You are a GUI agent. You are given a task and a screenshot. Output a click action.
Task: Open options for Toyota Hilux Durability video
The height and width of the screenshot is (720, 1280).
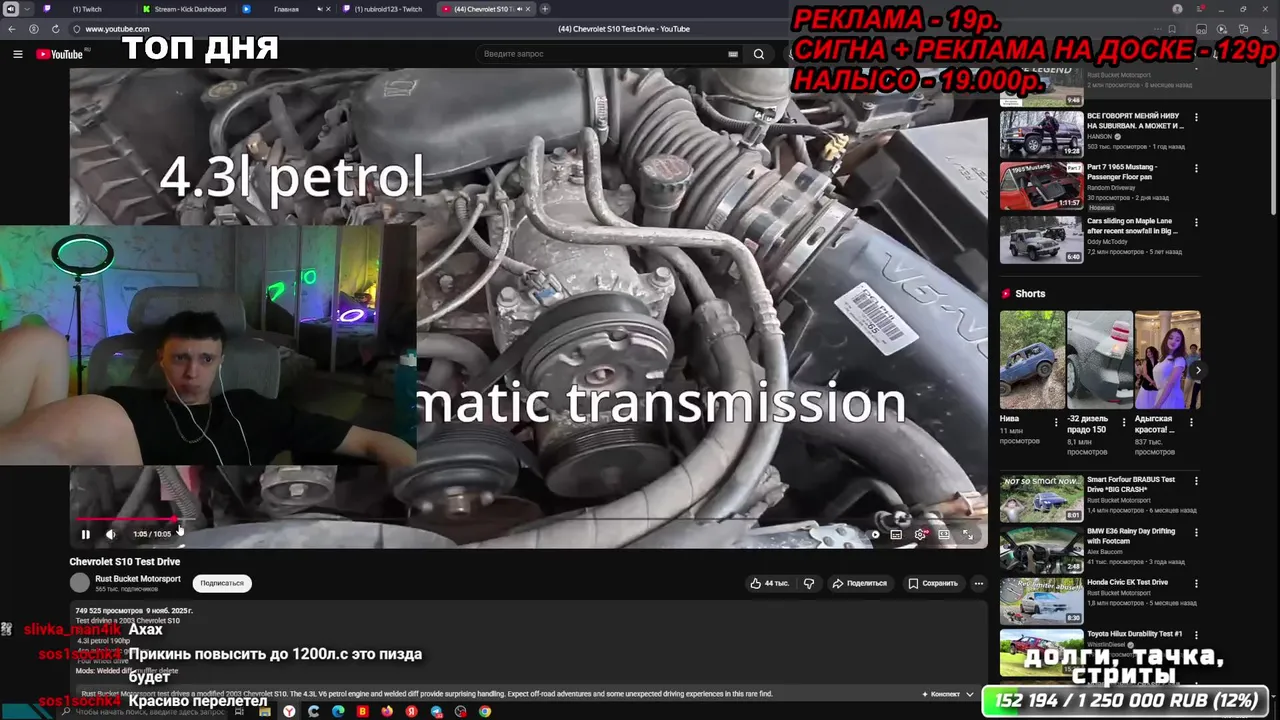[1196, 636]
